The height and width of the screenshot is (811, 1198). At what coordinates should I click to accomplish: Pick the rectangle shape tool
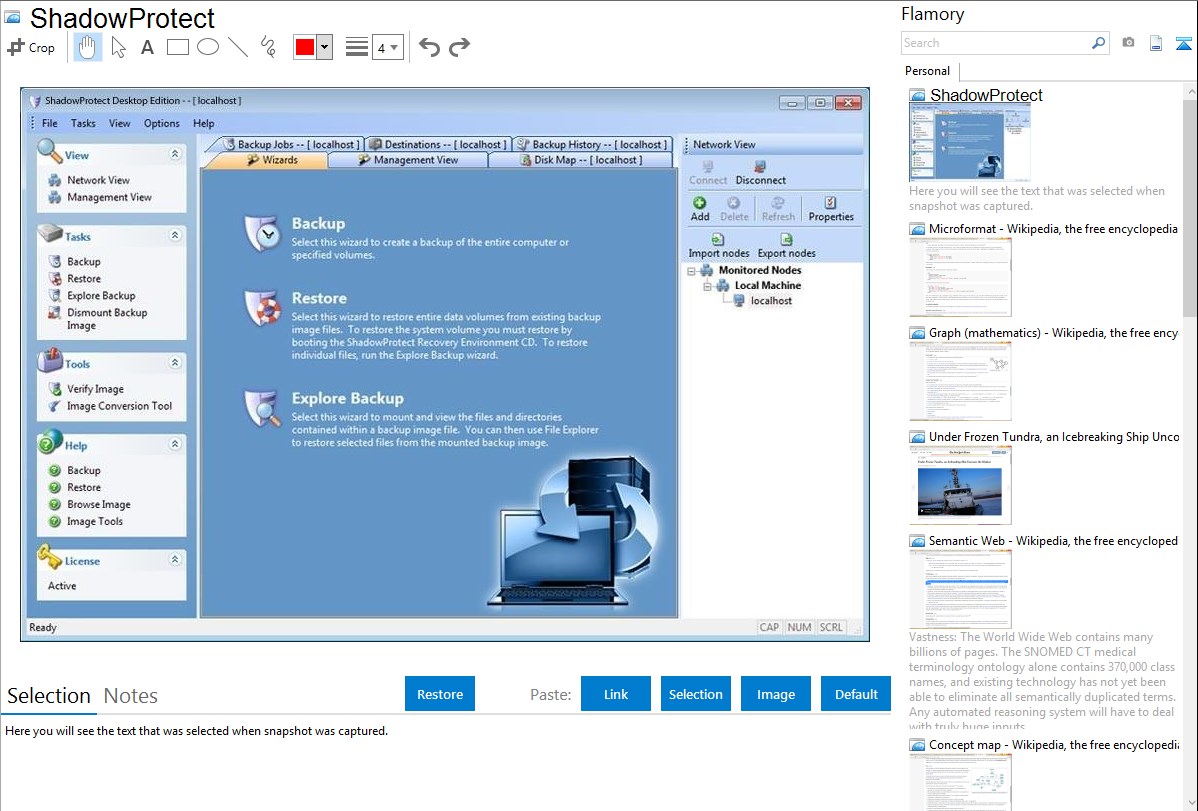177,47
